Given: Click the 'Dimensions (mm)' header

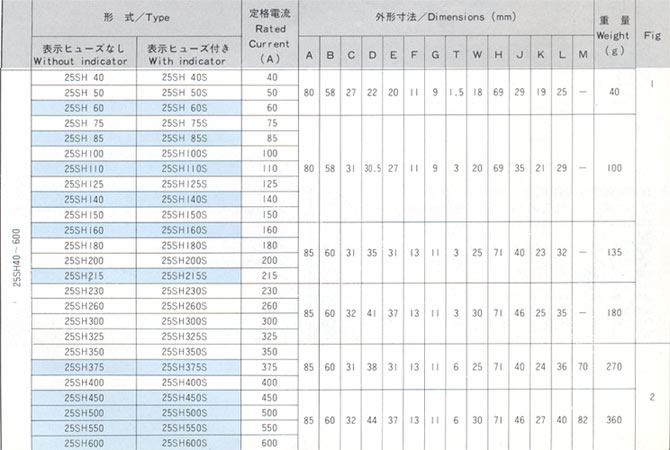Looking at the screenshot, I should click(x=446, y=17).
